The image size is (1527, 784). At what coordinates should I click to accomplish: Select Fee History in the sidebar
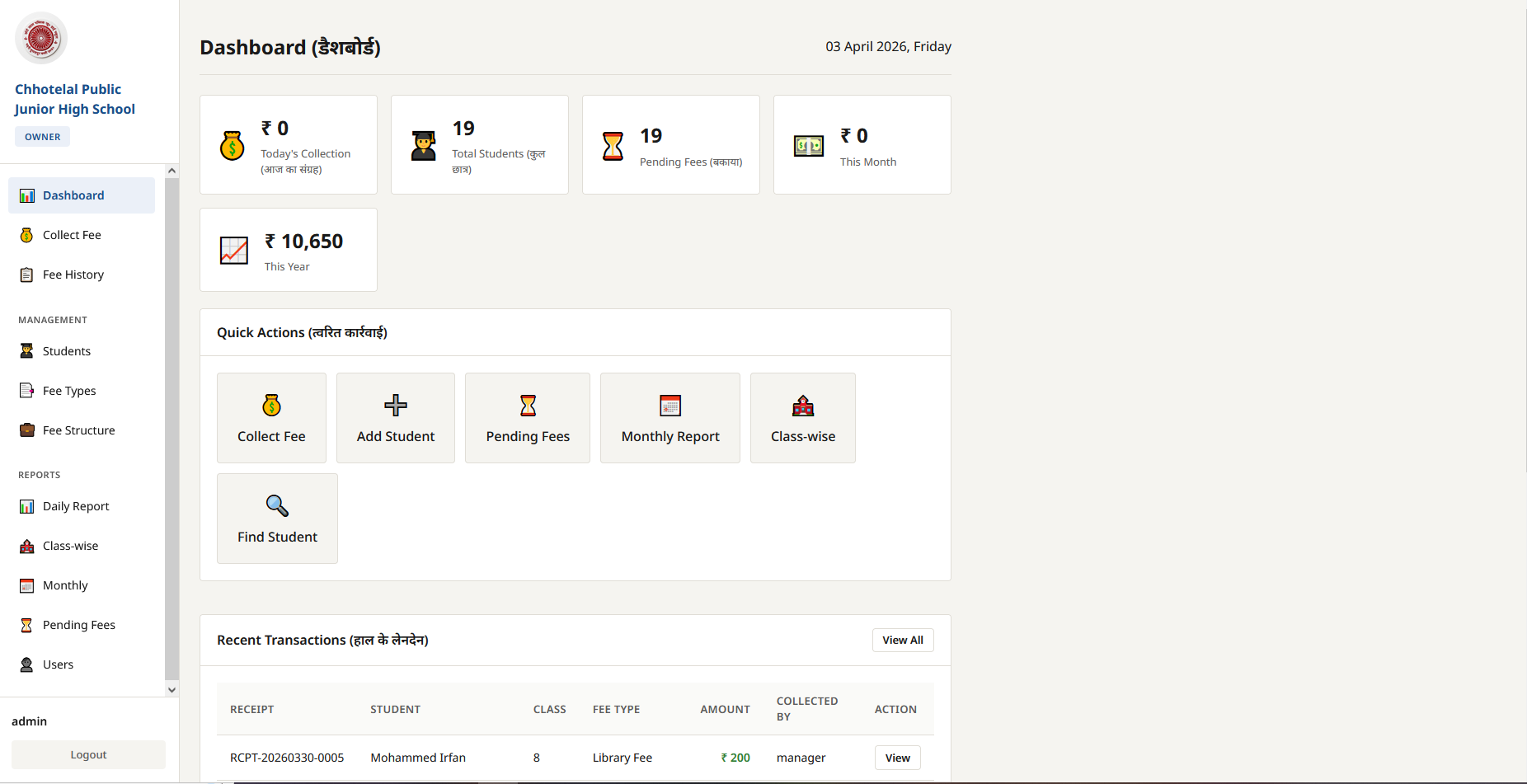point(73,274)
